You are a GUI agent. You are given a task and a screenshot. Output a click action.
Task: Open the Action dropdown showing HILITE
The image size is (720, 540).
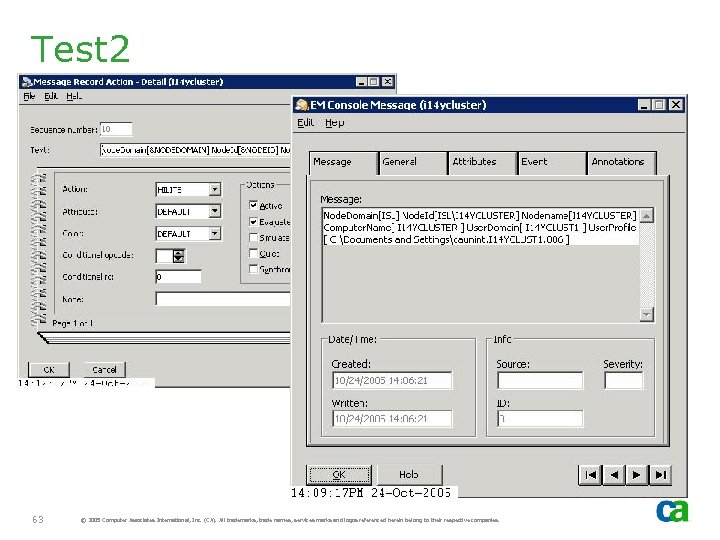click(x=214, y=189)
